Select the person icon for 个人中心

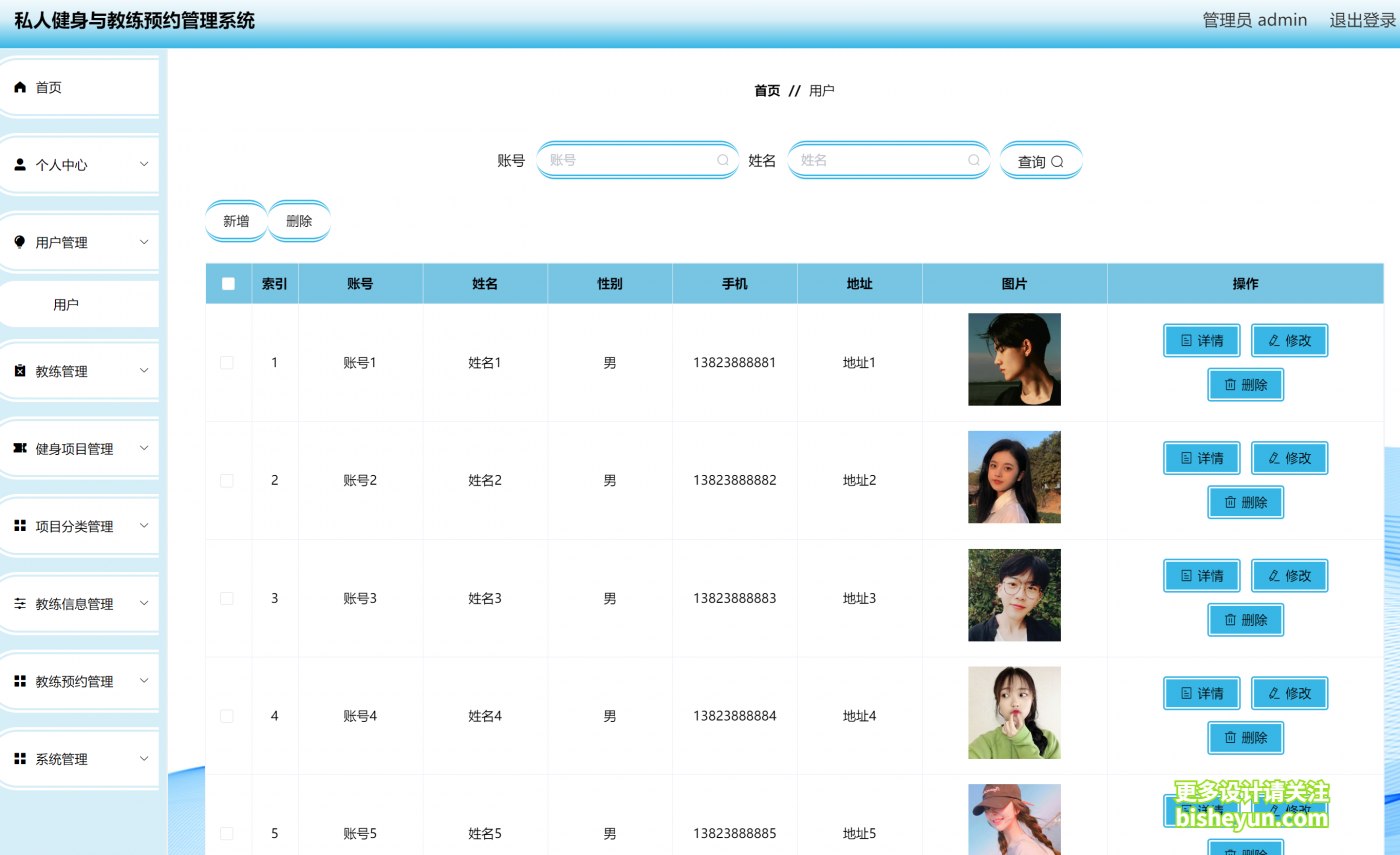(19, 164)
